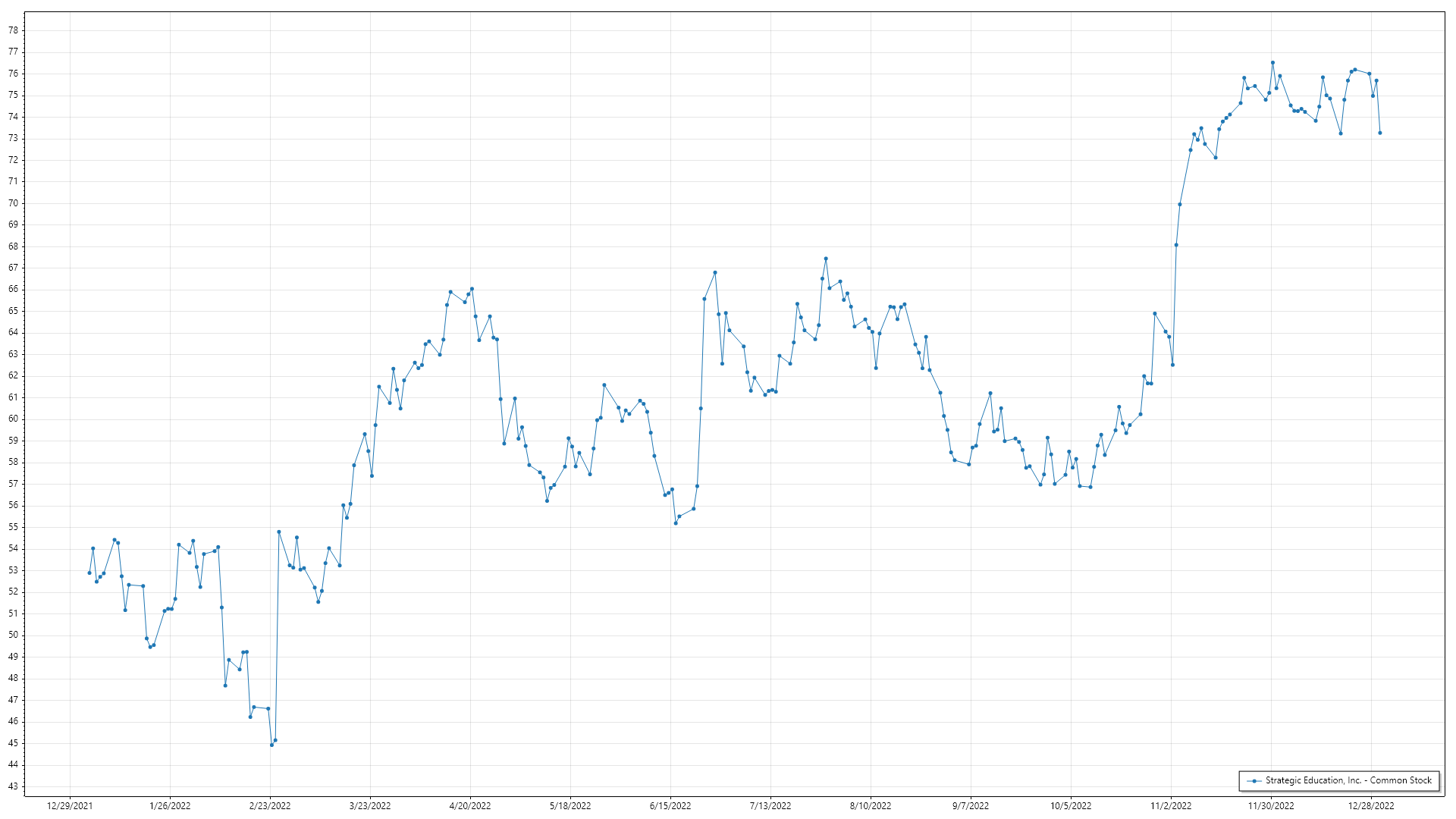Click the 8/10/2022 x-axis label
Viewport: 1456px width, 819px height.
[x=871, y=805]
